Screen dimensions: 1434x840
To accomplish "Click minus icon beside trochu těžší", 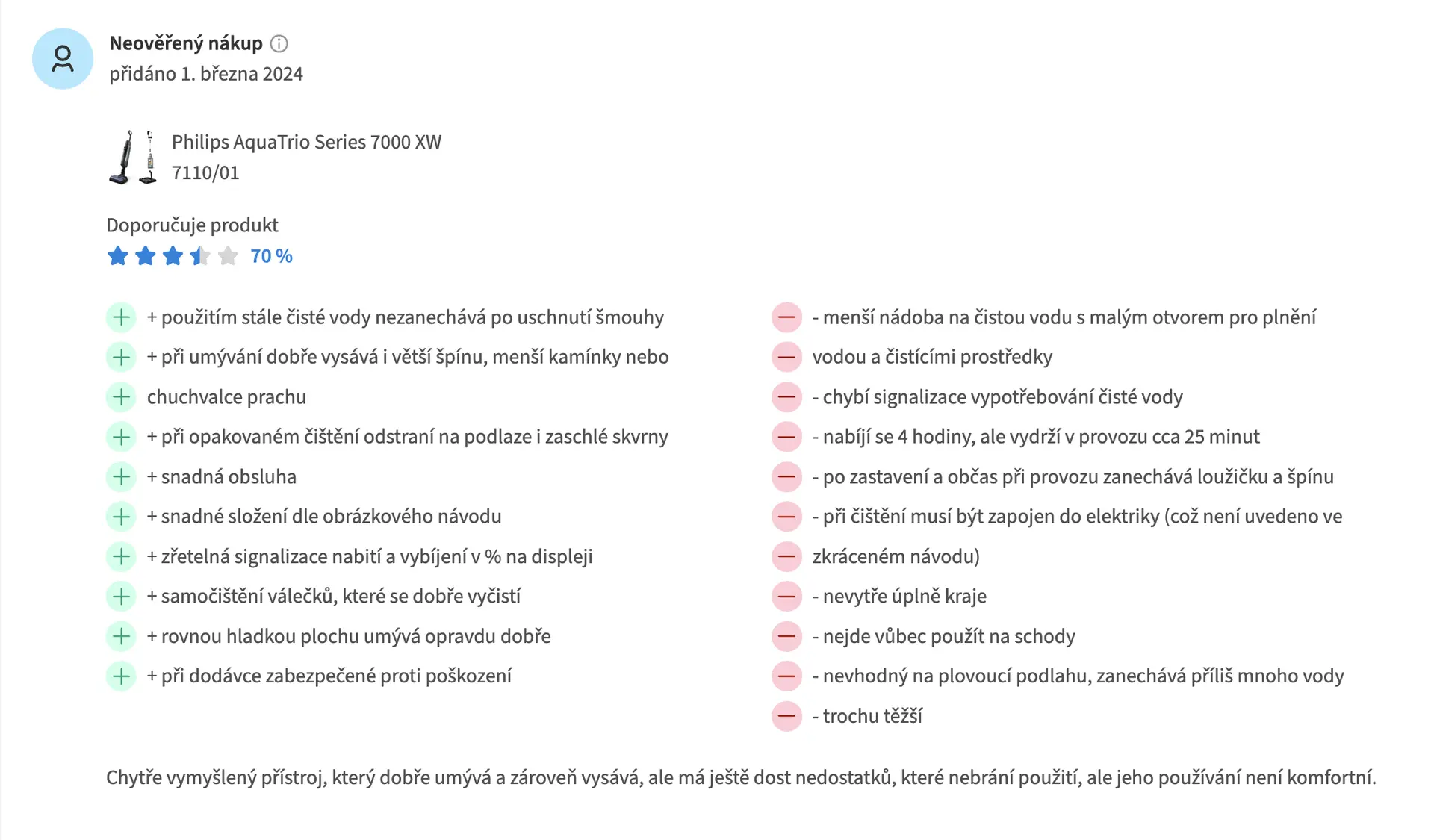I will click(x=786, y=716).
